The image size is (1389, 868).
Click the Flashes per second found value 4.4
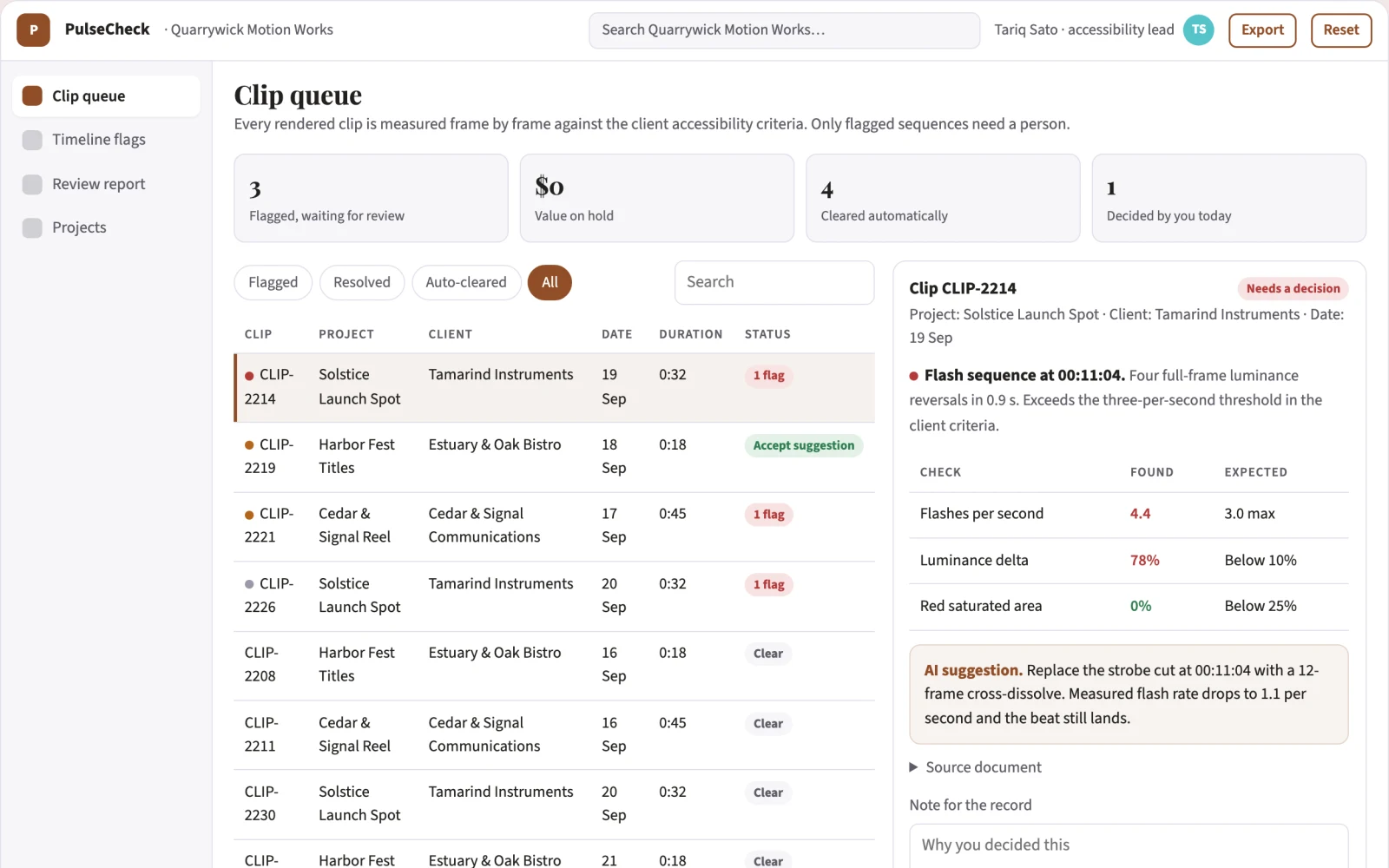(x=1140, y=514)
